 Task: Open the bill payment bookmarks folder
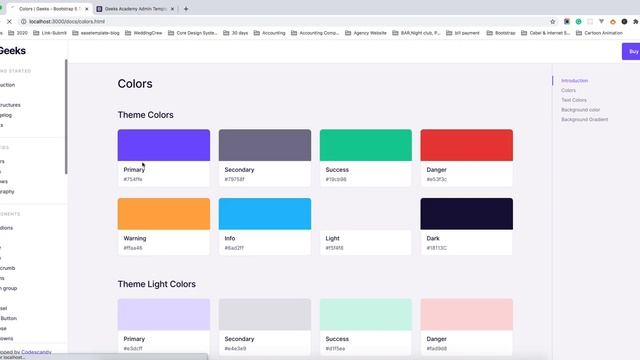(x=463, y=33)
